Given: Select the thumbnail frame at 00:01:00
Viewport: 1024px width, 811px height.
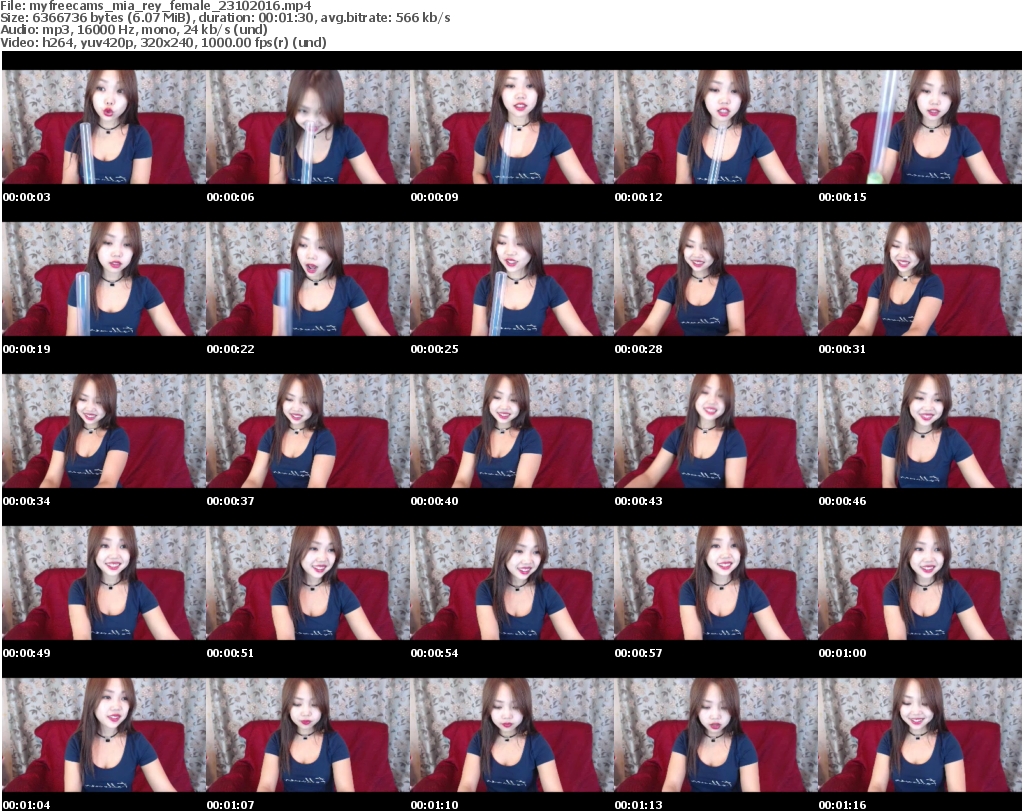Looking at the screenshot, I should [920, 583].
